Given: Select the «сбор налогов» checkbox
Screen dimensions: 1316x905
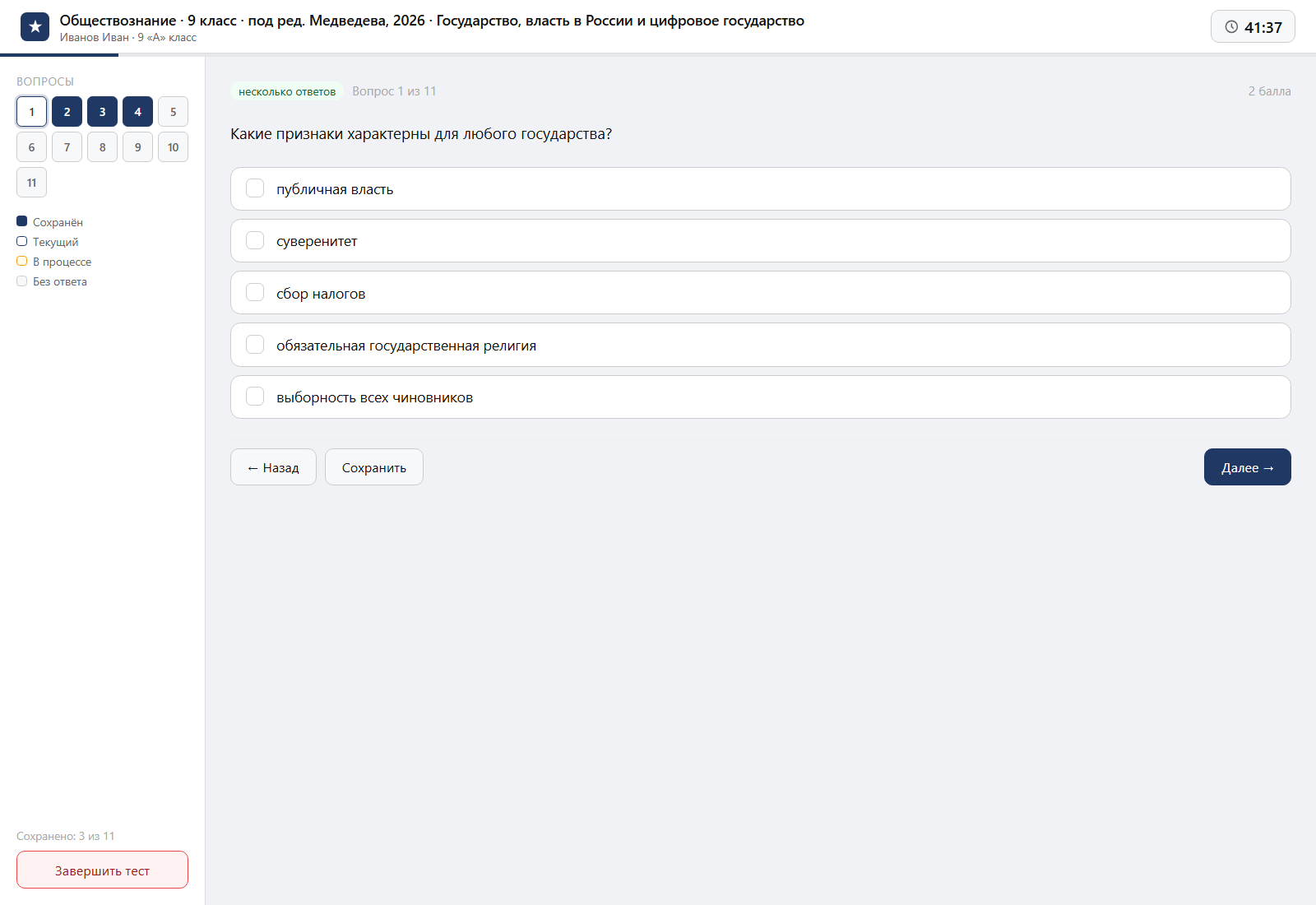Looking at the screenshot, I should pos(255,293).
